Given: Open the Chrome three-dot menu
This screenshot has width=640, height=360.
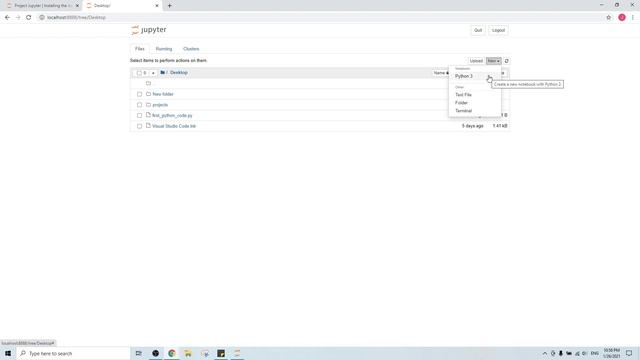Looking at the screenshot, I should pos(633,18).
